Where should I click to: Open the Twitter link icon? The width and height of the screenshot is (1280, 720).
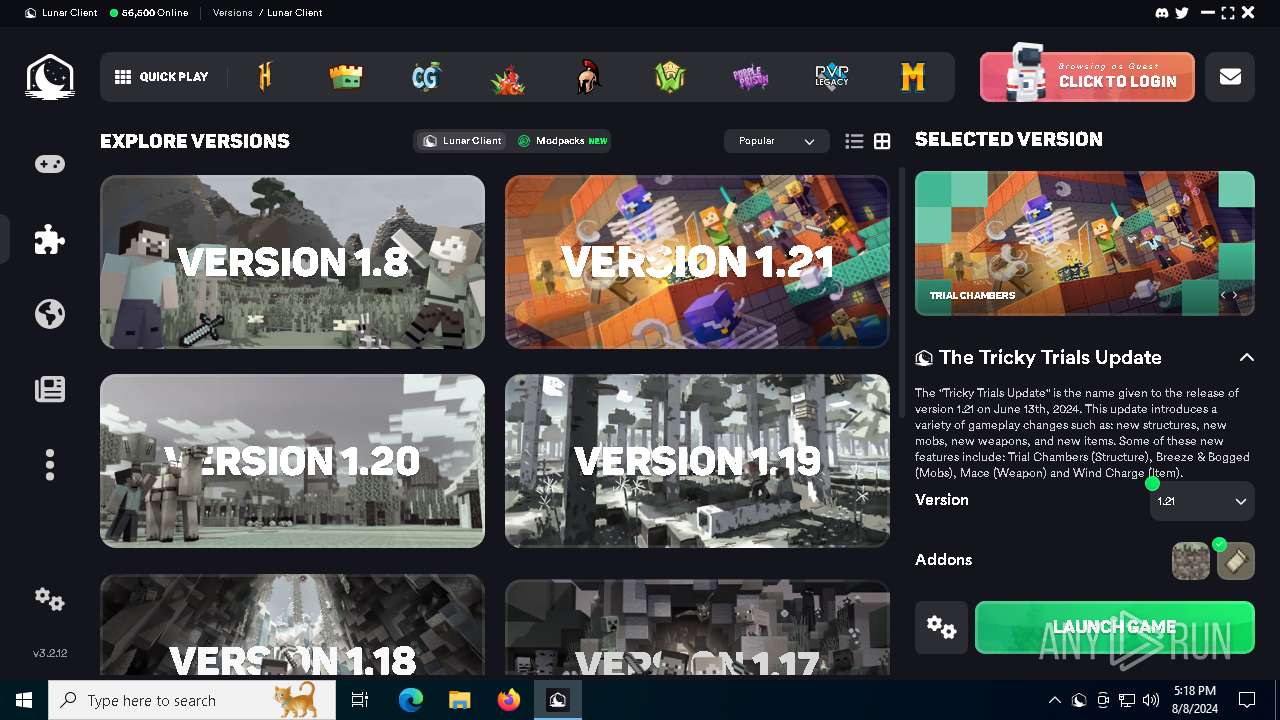click(x=1182, y=13)
